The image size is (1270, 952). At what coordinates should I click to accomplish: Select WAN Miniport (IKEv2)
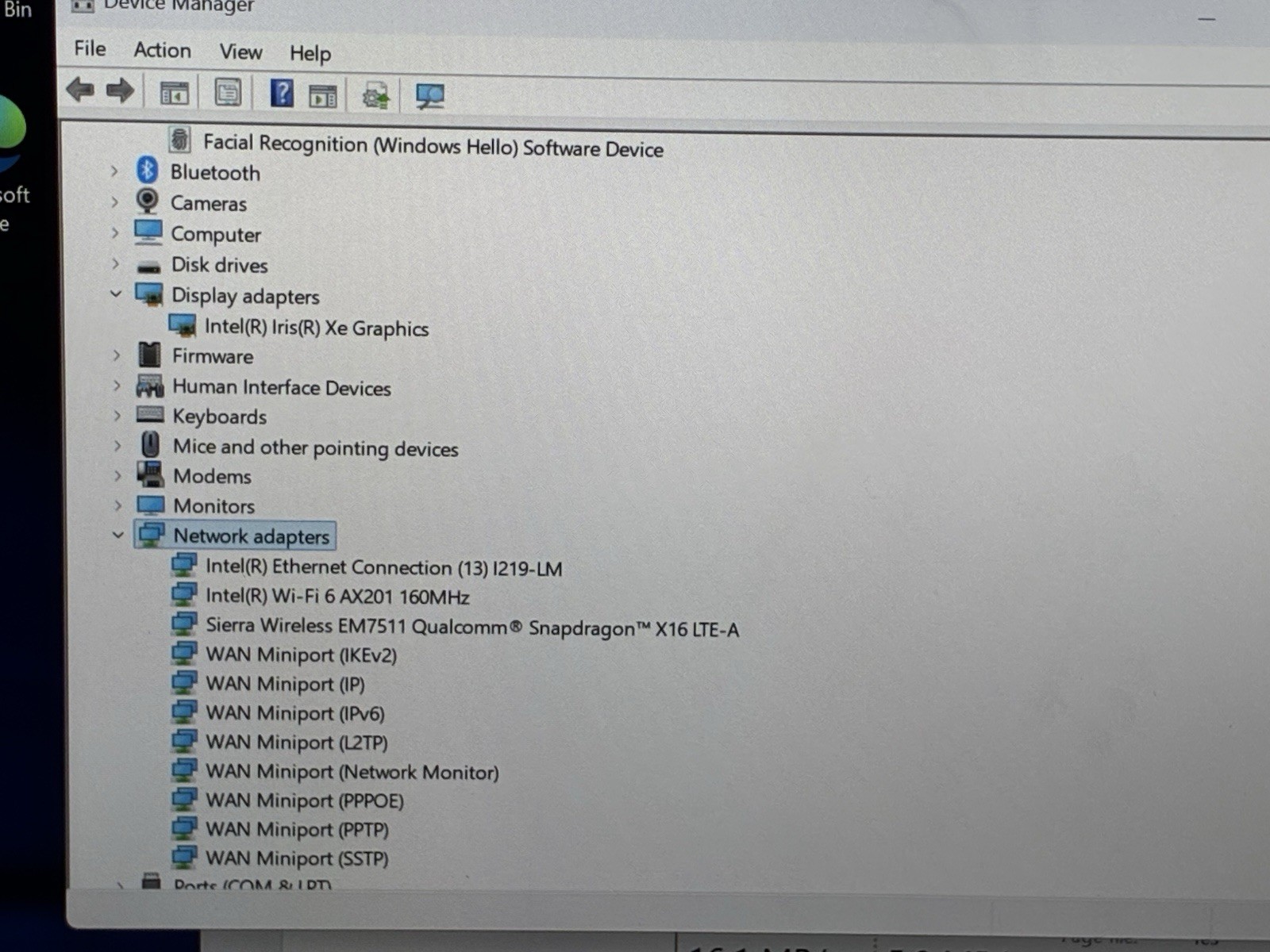click(301, 654)
